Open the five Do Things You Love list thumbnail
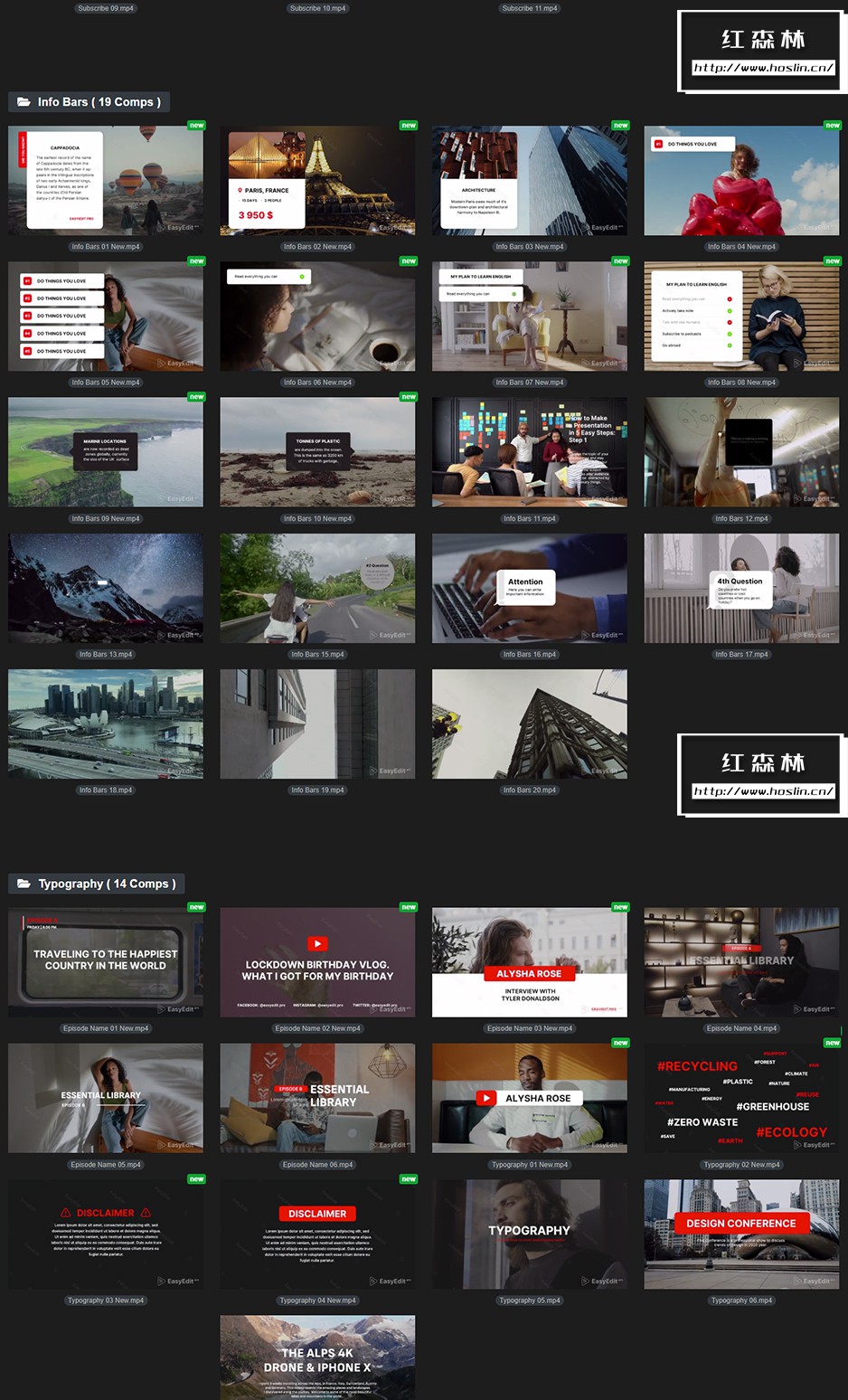The width and height of the screenshot is (848, 1400). 106,317
